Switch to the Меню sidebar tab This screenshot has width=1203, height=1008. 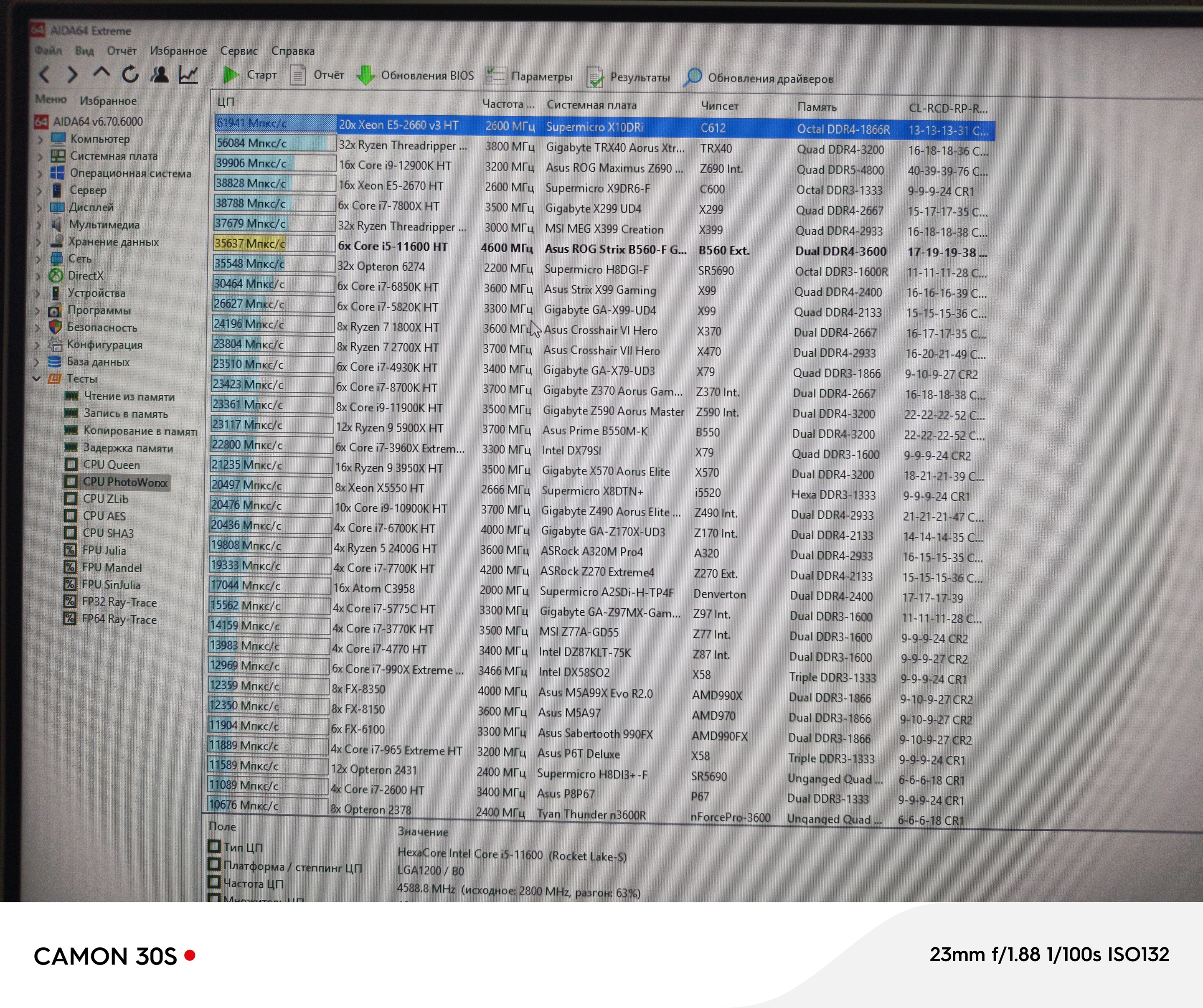pos(51,99)
